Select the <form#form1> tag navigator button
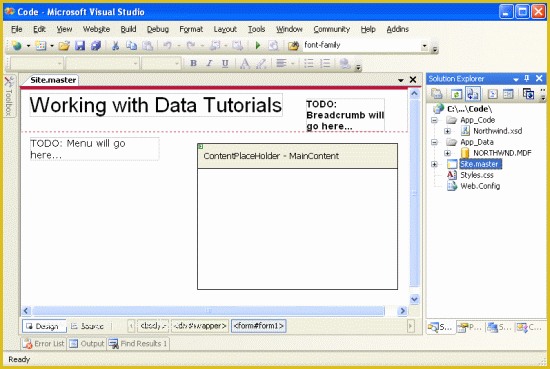 tap(259, 326)
